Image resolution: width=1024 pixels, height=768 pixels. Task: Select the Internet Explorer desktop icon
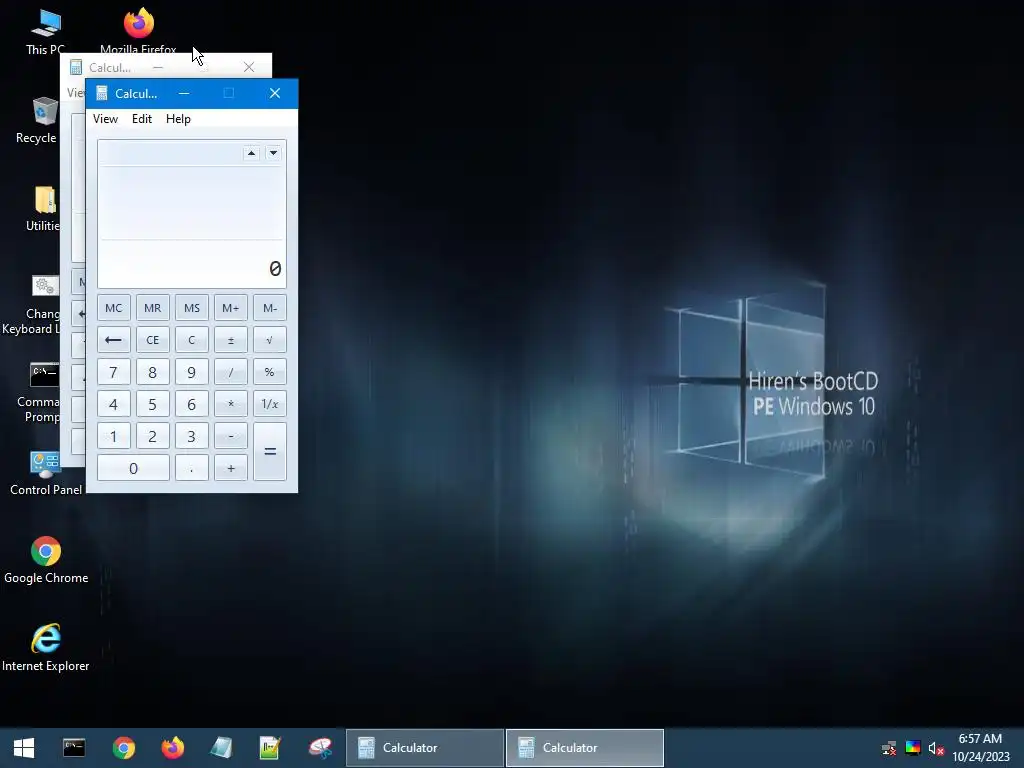[46, 648]
